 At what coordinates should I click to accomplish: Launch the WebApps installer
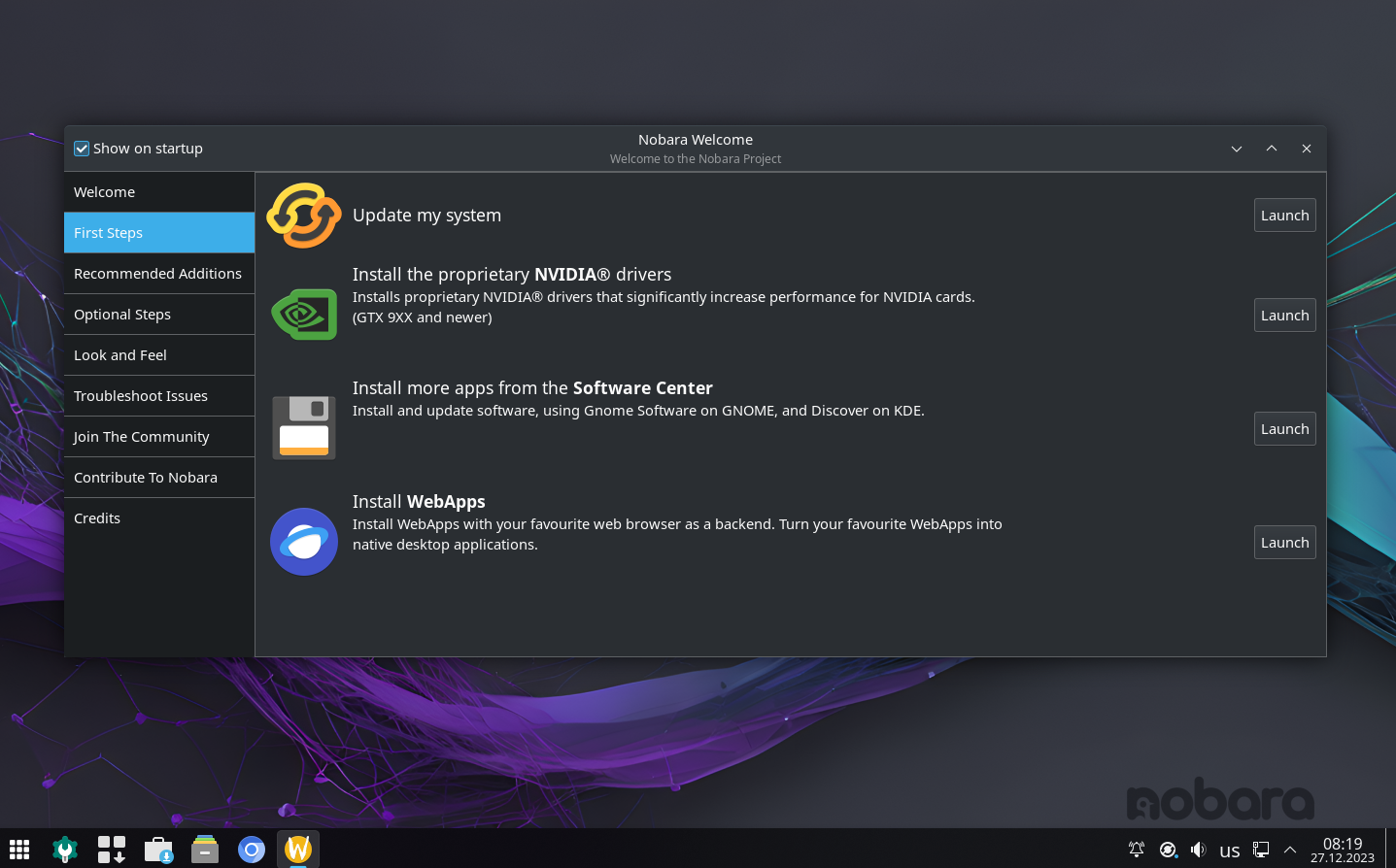coord(1284,543)
